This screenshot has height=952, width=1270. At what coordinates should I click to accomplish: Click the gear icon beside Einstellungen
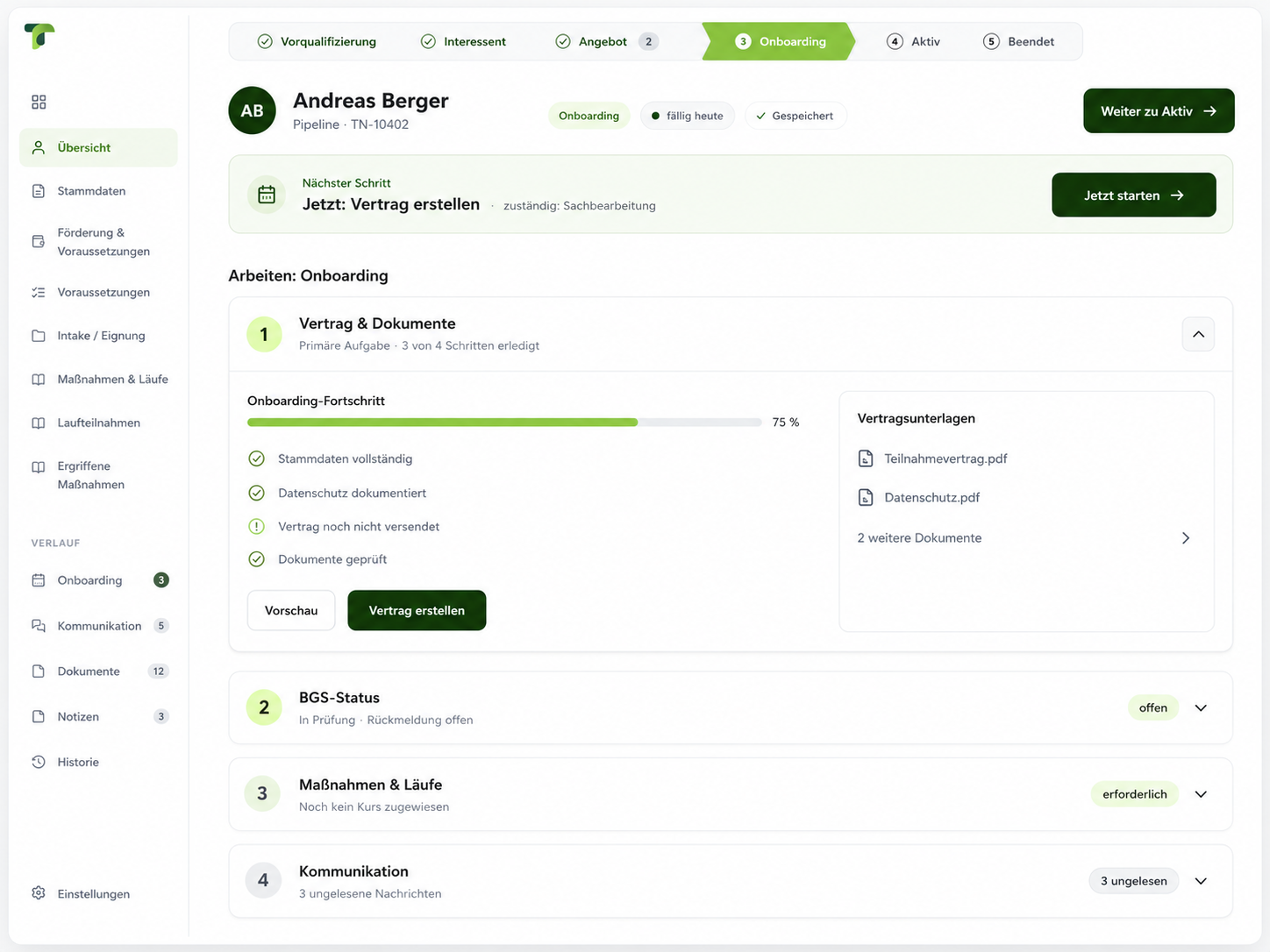coord(39,893)
